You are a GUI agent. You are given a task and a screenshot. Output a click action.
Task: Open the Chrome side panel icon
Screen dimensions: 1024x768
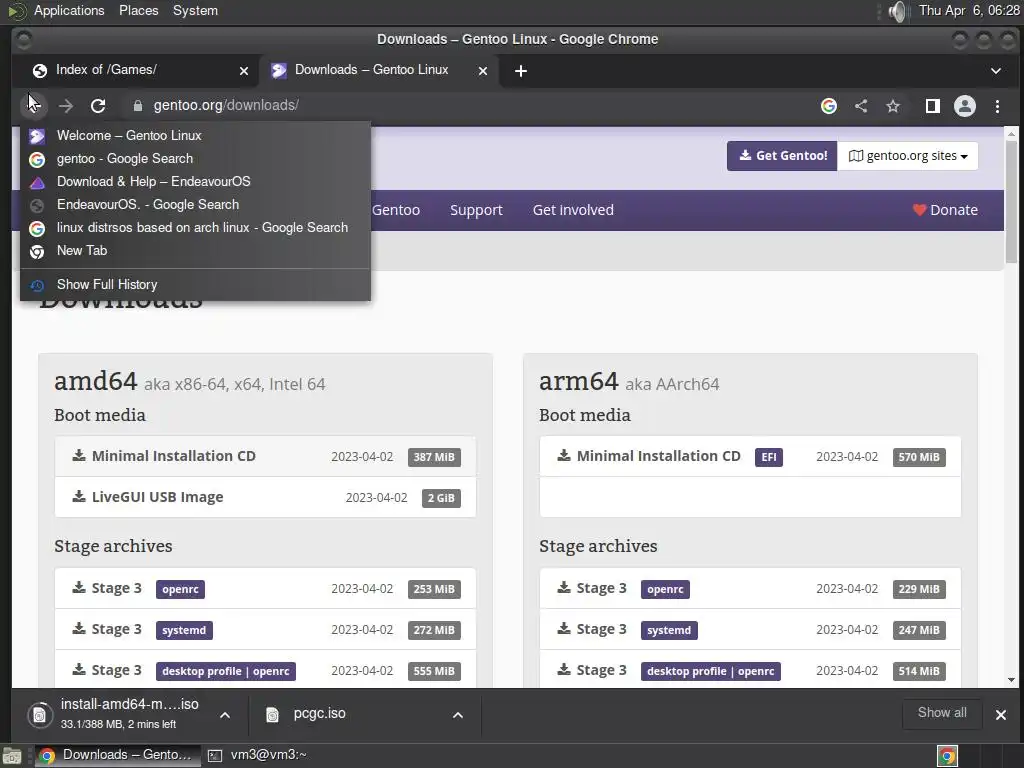pos(933,106)
